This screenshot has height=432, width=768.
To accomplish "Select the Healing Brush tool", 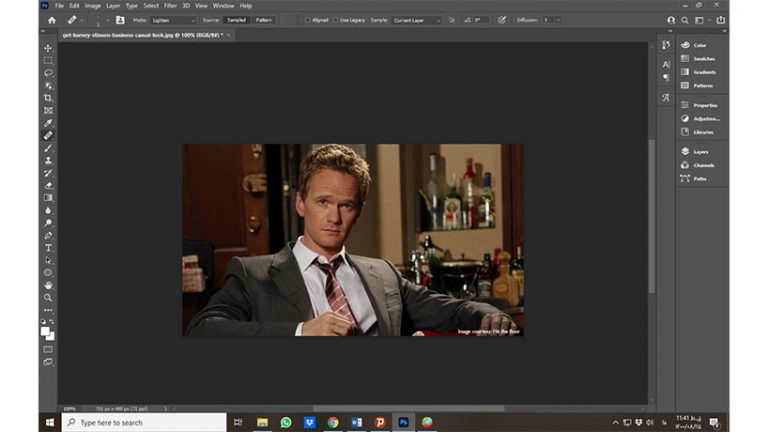I will pos(48,136).
